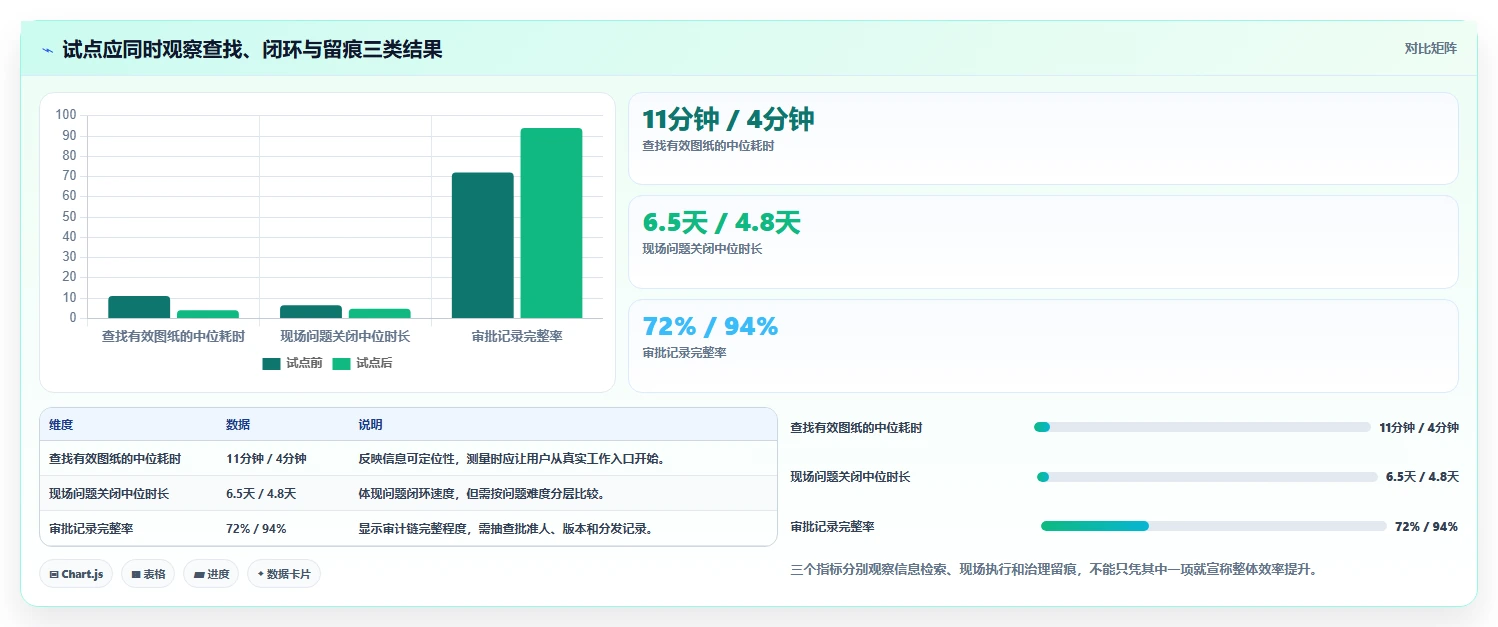Click the Chart.js tag chip
Viewport: 1498px width, 627px height.
tap(77, 574)
